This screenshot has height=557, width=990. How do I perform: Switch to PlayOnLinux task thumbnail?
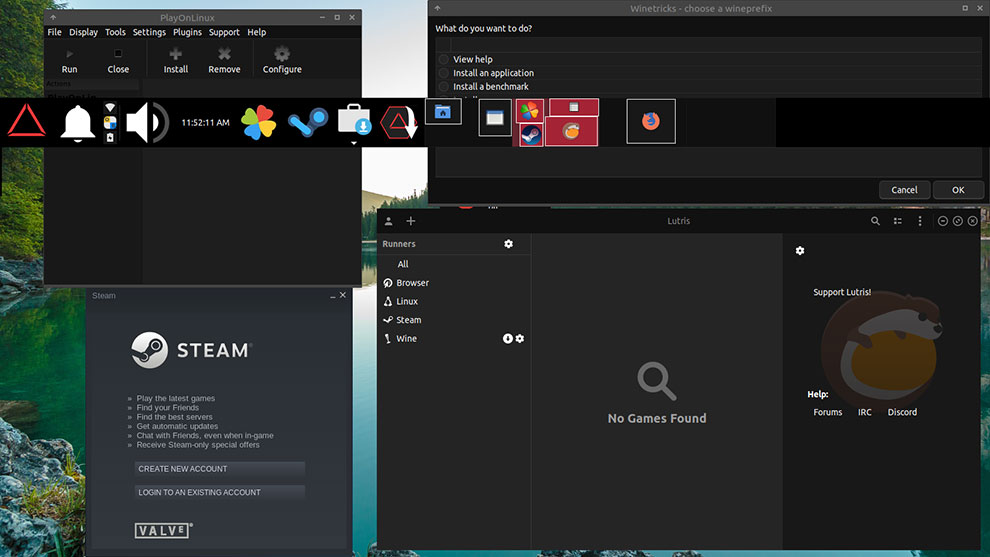529,111
